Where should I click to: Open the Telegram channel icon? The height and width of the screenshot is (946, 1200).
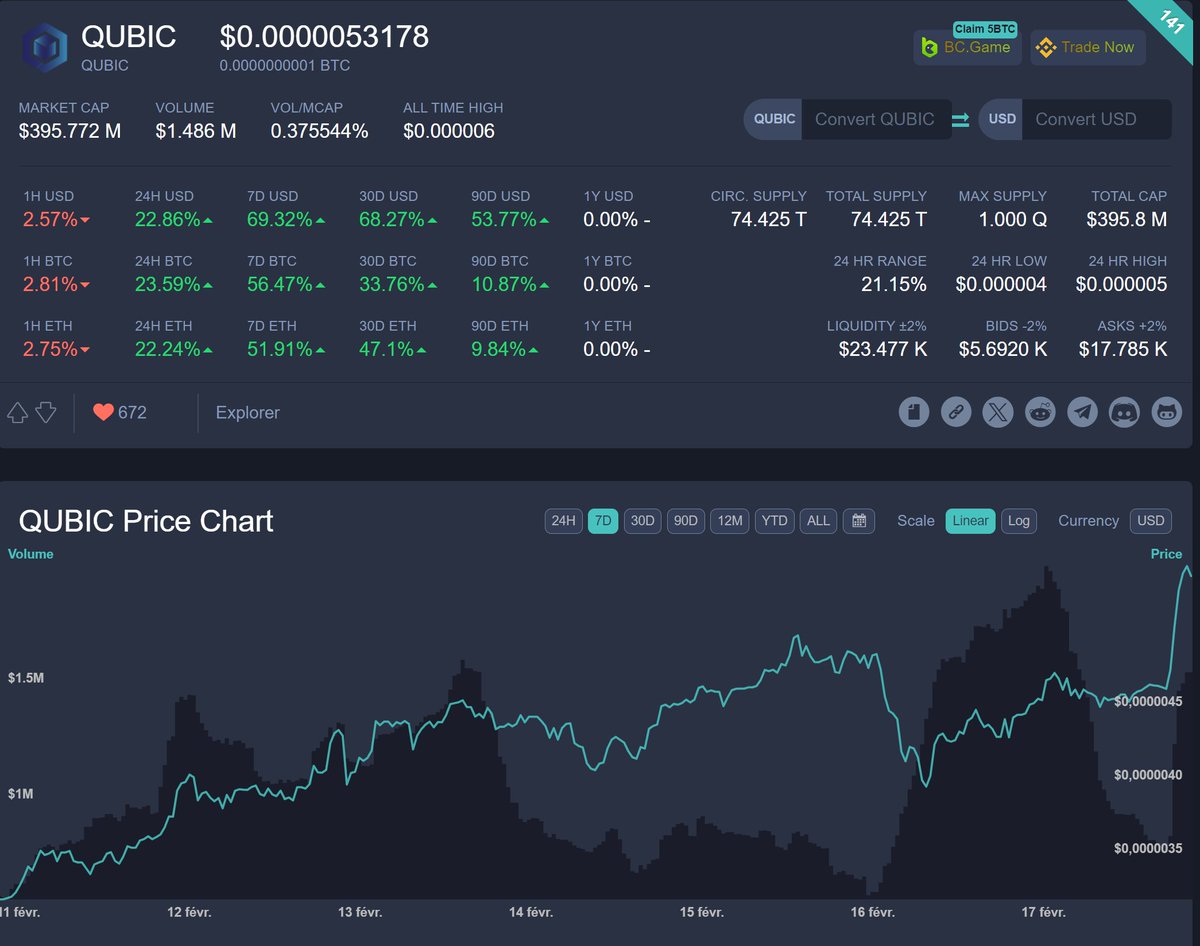pos(1082,412)
